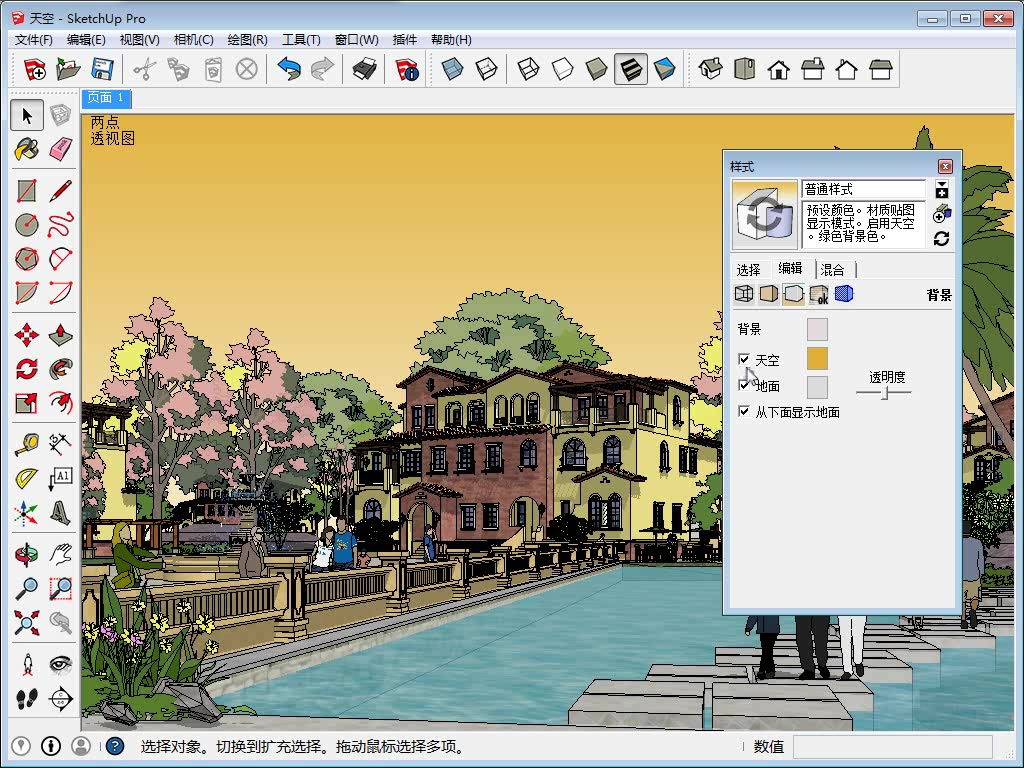Open Edge settings in Styles panel
This screenshot has width=1024, height=768.
point(744,294)
